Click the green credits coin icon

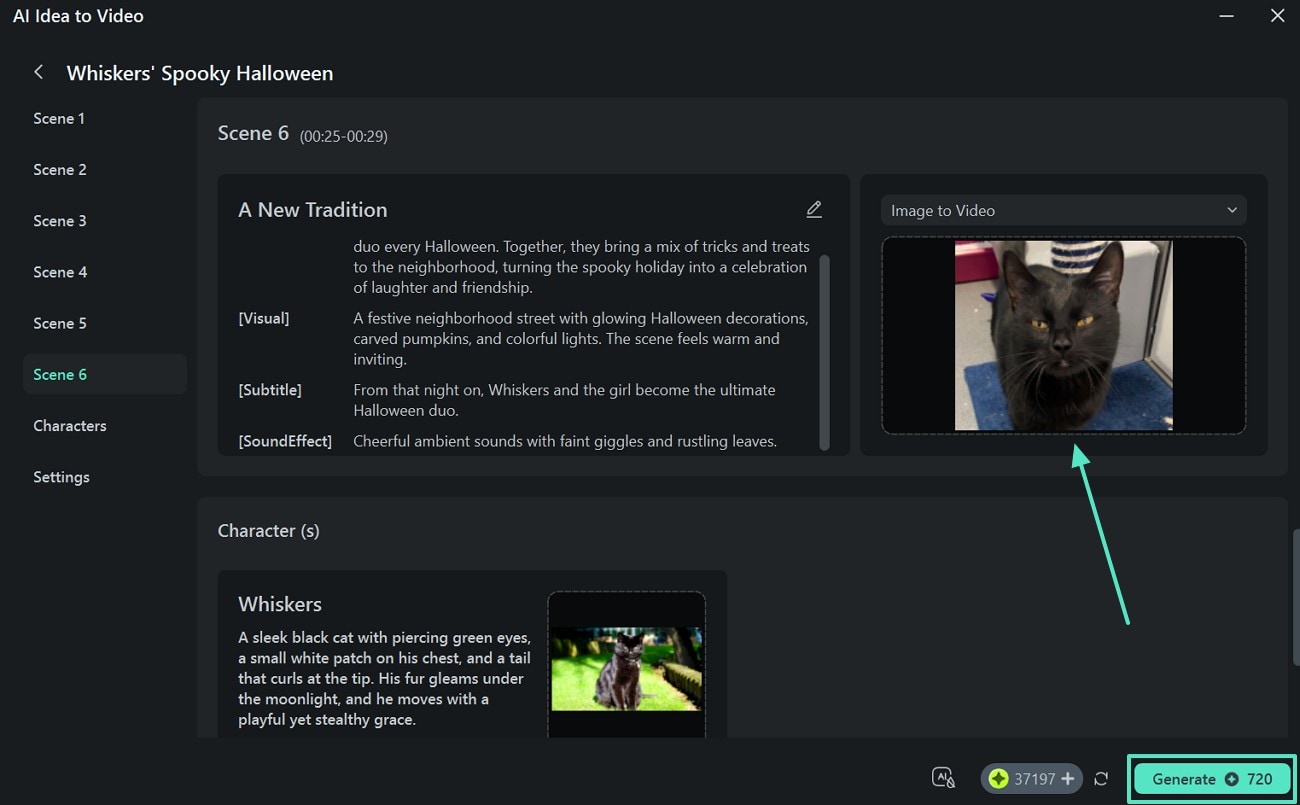click(x=998, y=779)
